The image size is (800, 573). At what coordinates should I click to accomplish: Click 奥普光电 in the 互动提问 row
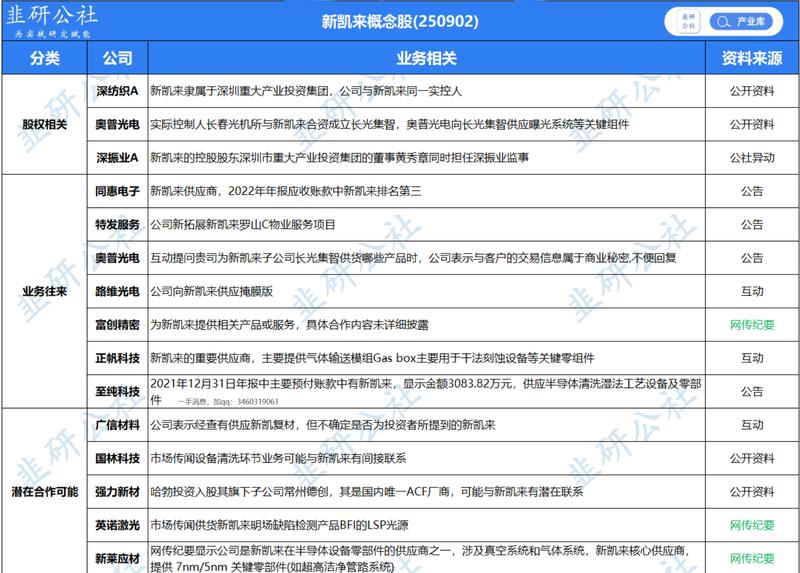pos(117,258)
